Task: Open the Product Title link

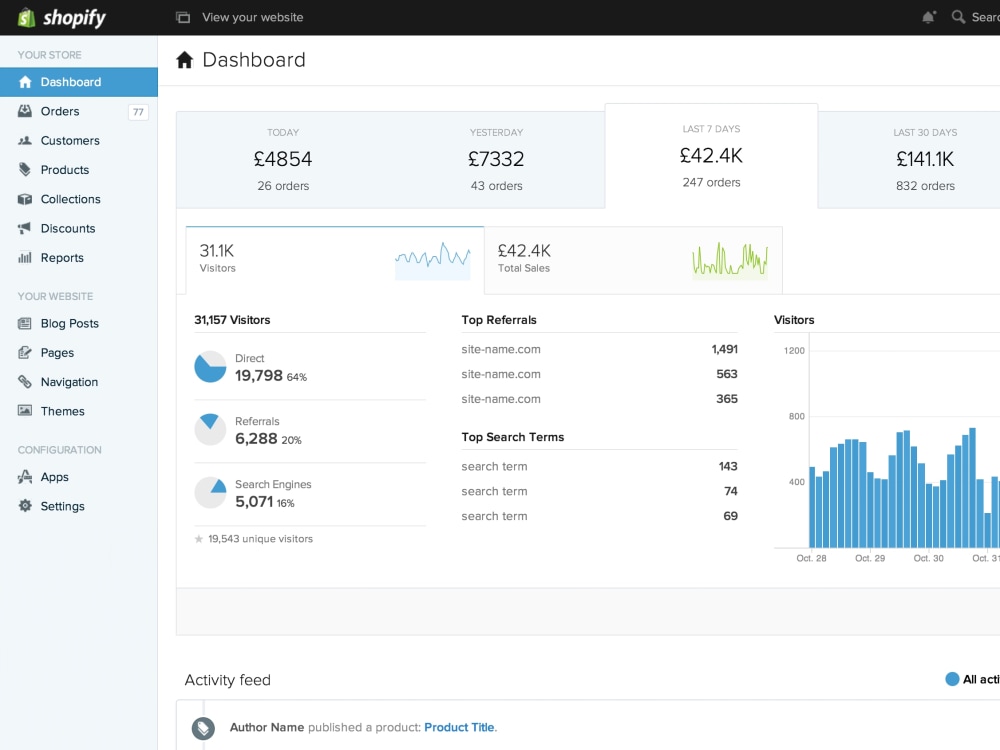Action: [x=459, y=727]
